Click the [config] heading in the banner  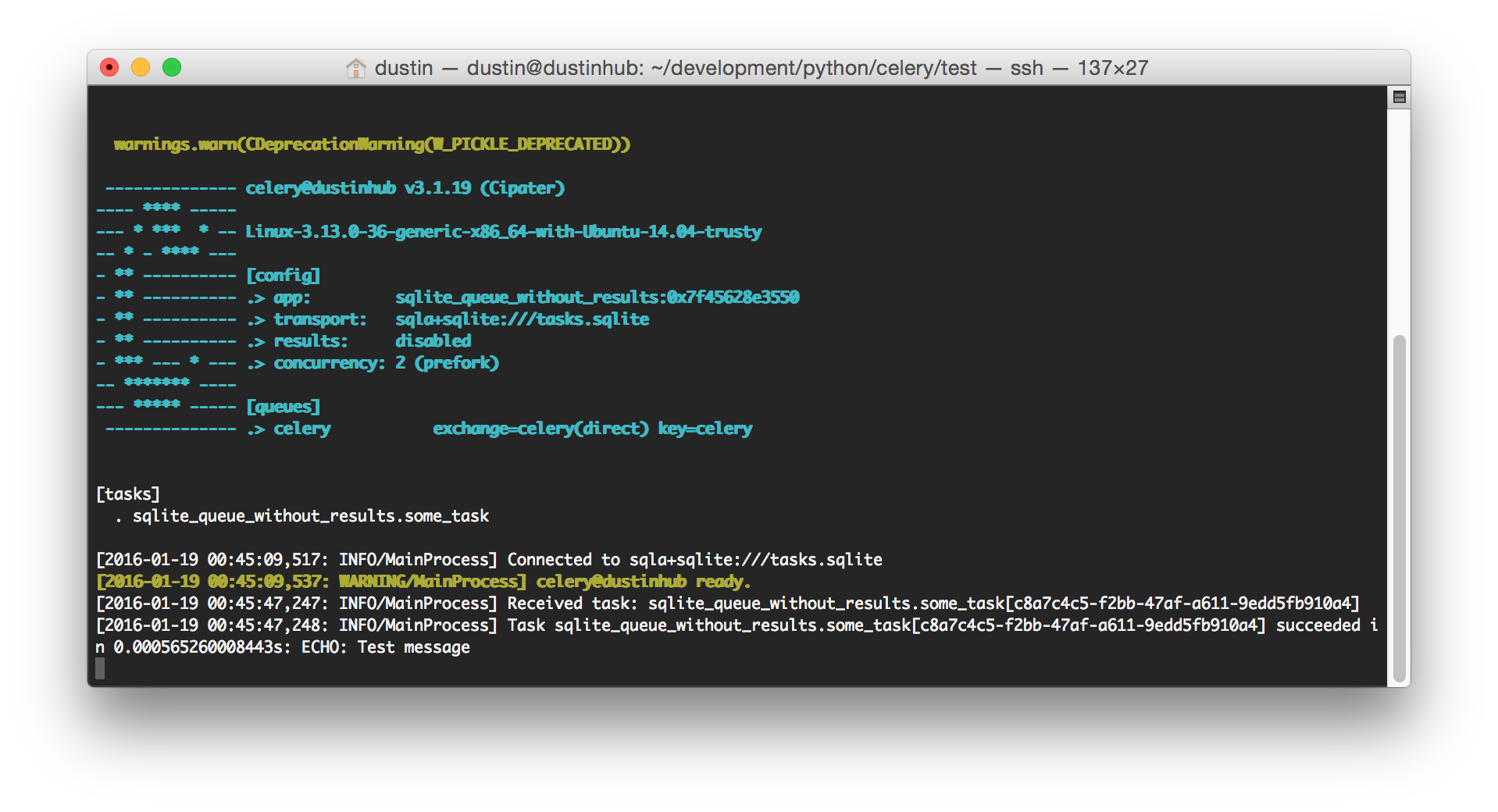[283, 276]
